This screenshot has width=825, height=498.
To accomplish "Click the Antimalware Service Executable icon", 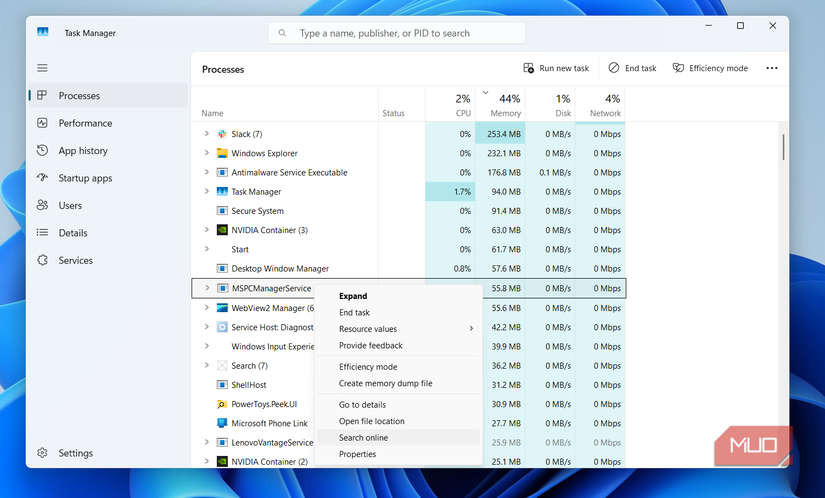I will [x=222, y=172].
